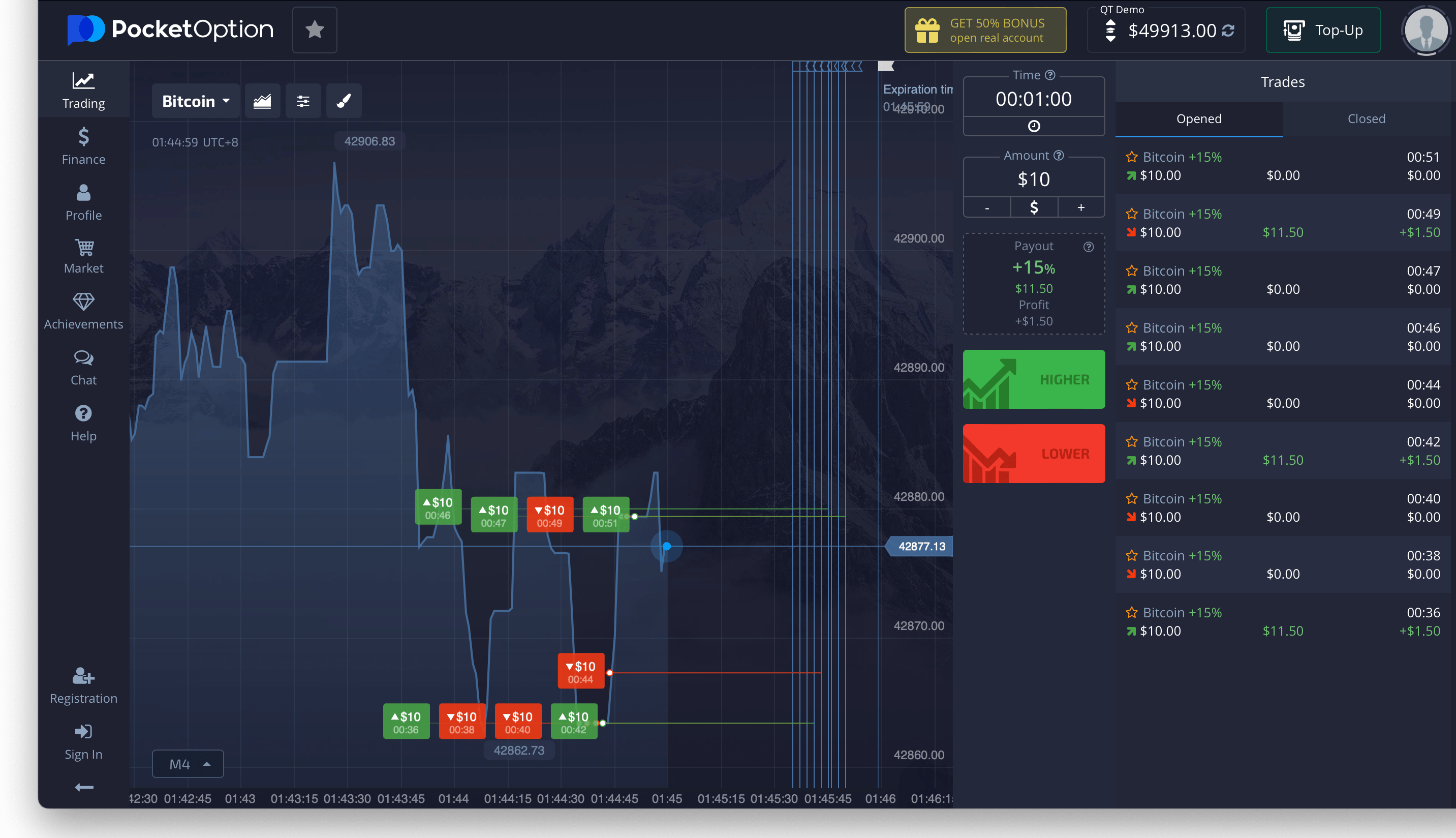
Task: Click GET 50% BONUS banner
Action: pos(985,30)
